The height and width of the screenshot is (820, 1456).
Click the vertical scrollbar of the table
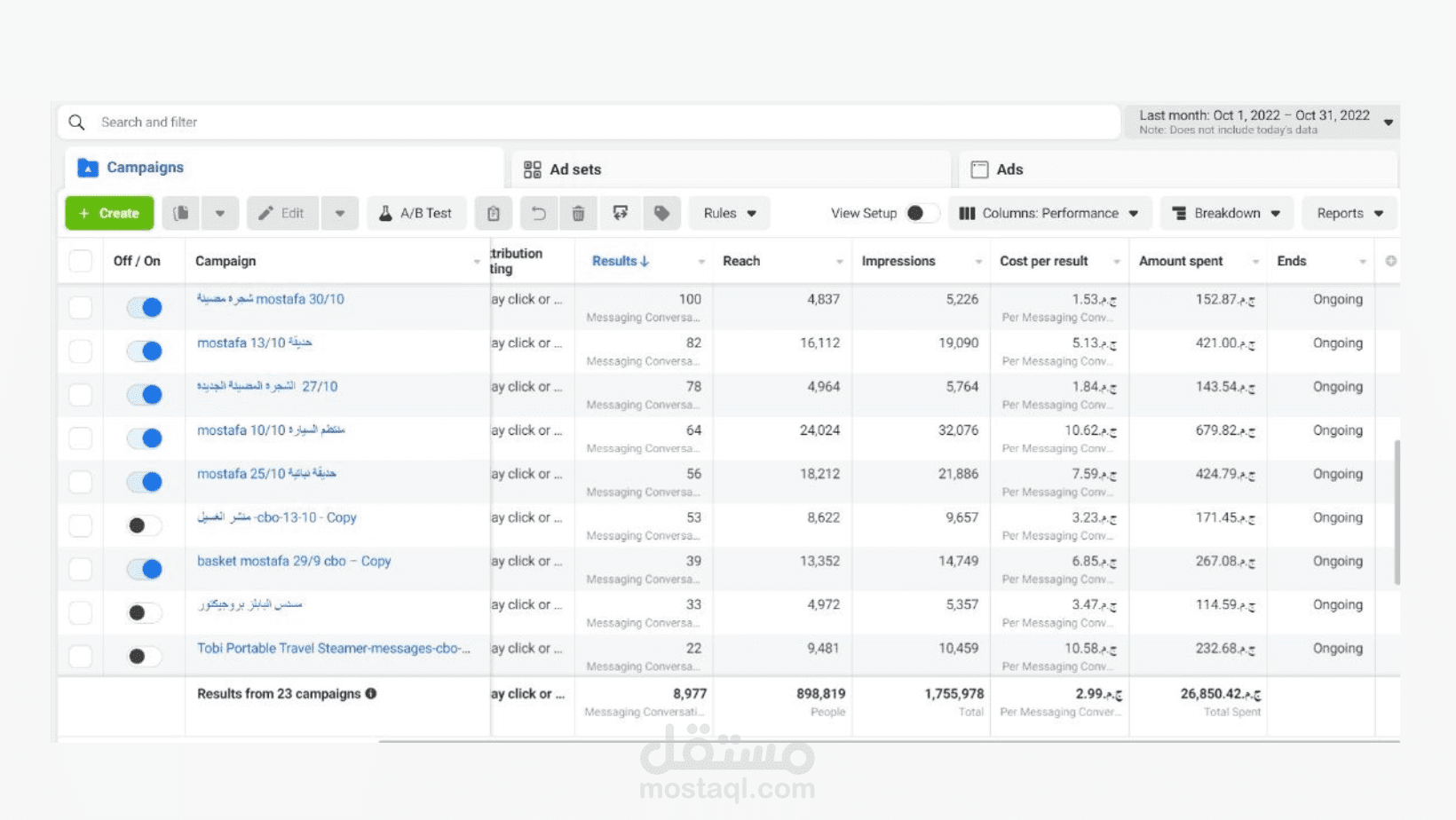point(1397,512)
